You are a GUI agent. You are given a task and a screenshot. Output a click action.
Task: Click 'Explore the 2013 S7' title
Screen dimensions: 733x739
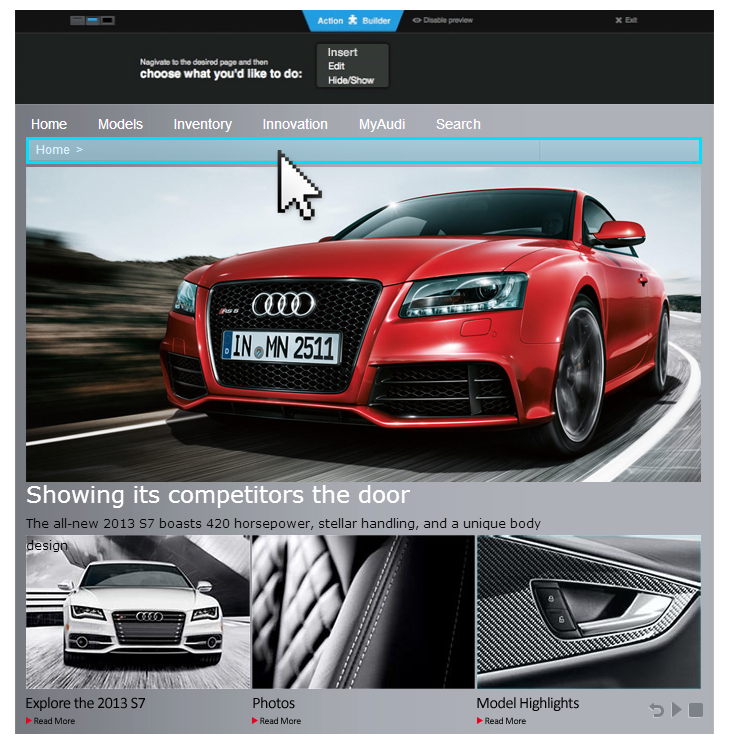click(85, 703)
